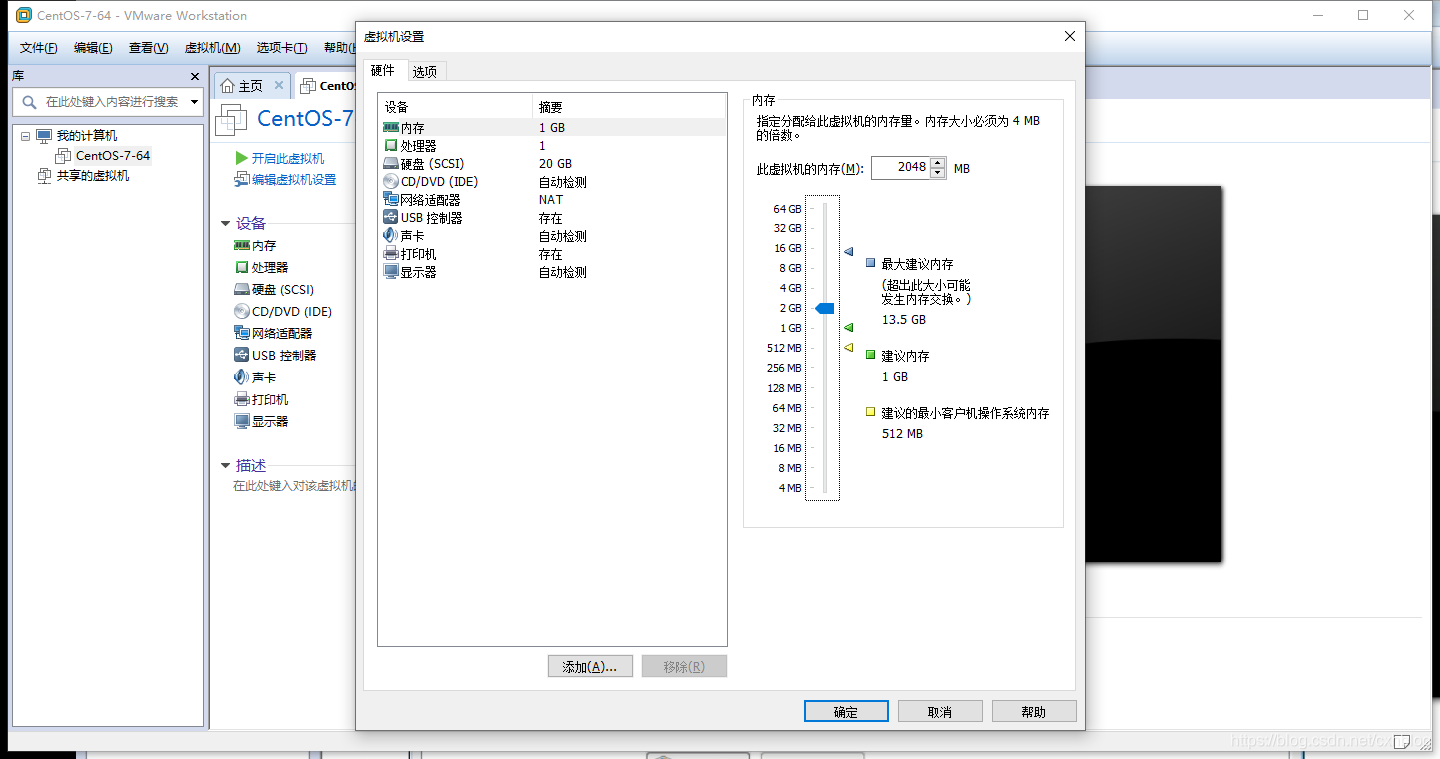Click the green recommended memory marker
Screen dimensions: 1440x759
tap(848, 327)
